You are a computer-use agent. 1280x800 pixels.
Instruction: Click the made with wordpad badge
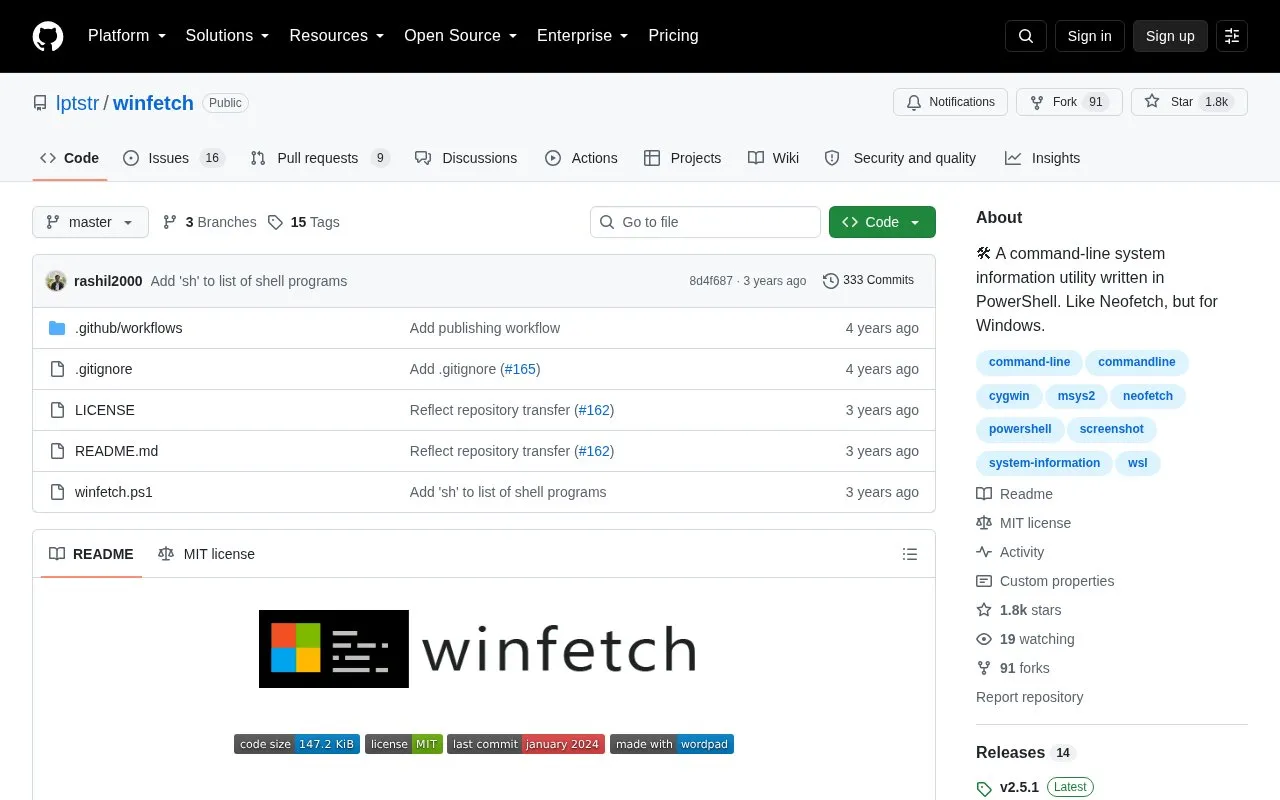coord(672,744)
